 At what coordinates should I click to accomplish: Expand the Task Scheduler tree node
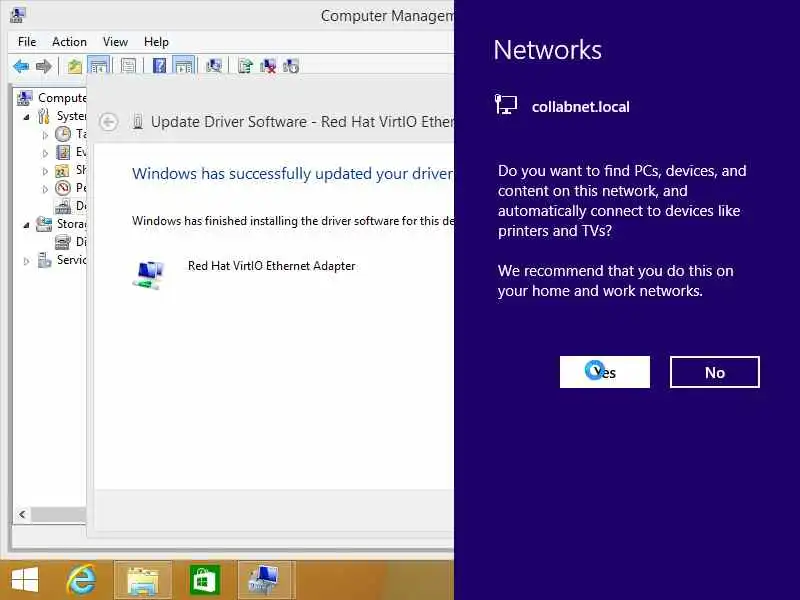[45, 135]
